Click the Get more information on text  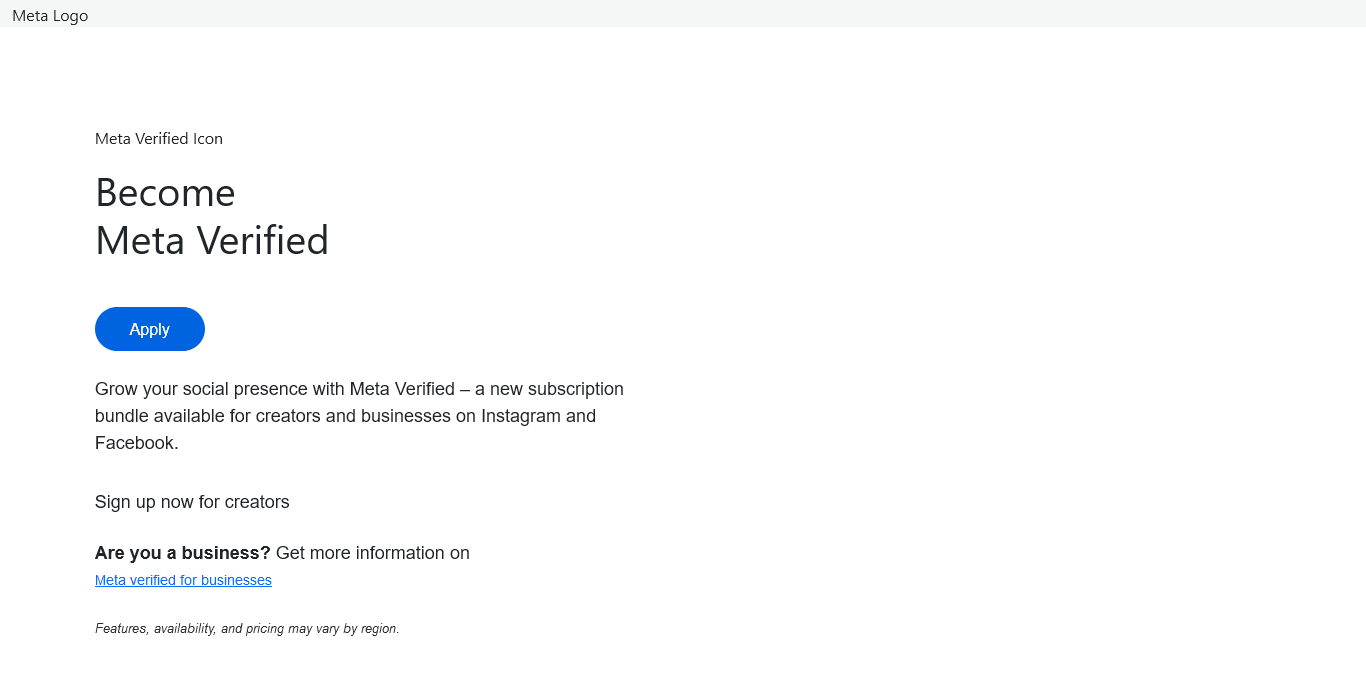[373, 553]
